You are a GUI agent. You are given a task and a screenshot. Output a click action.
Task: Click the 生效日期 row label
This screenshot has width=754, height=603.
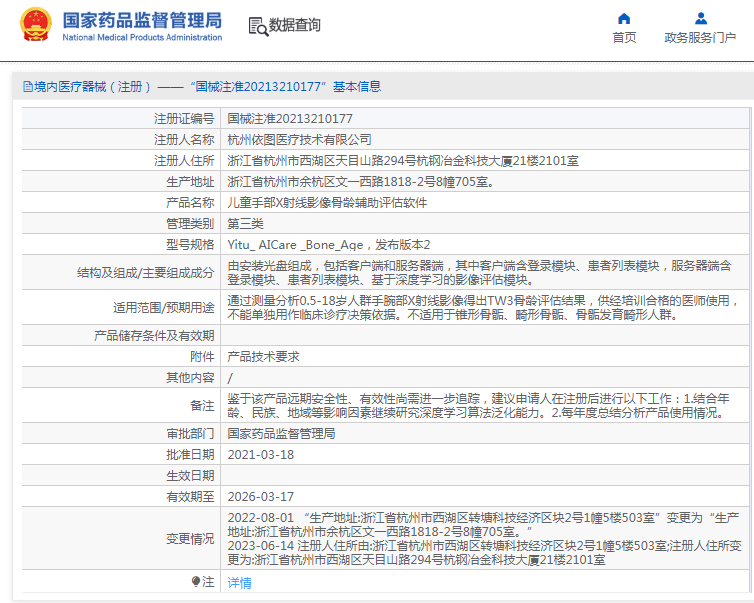pyautogui.click(x=190, y=476)
